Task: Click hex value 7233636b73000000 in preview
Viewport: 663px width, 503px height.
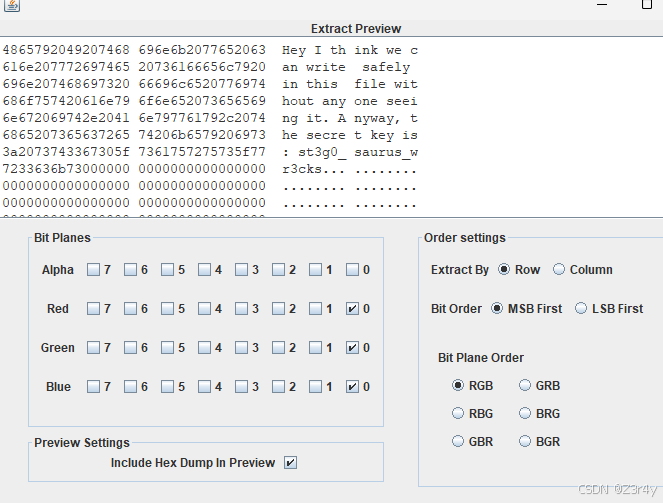Action: (x=66, y=169)
